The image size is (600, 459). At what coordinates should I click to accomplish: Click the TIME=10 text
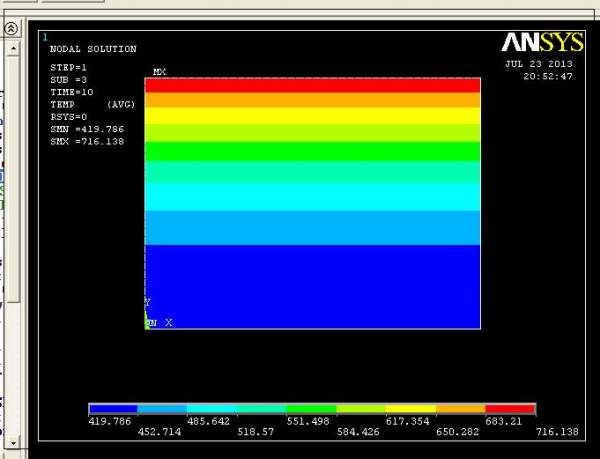[72, 92]
